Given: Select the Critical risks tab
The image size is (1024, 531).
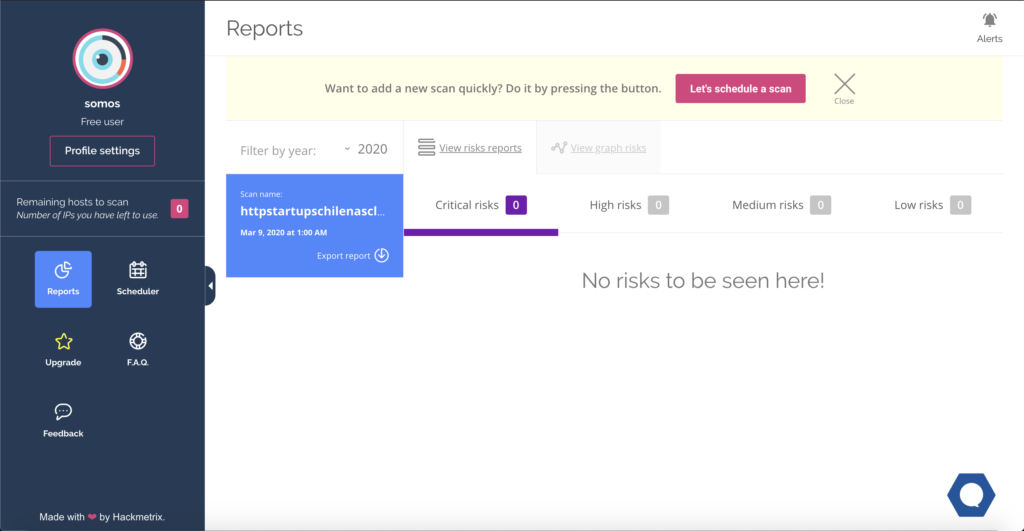Looking at the screenshot, I should pyautogui.click(x=480, y=205).
